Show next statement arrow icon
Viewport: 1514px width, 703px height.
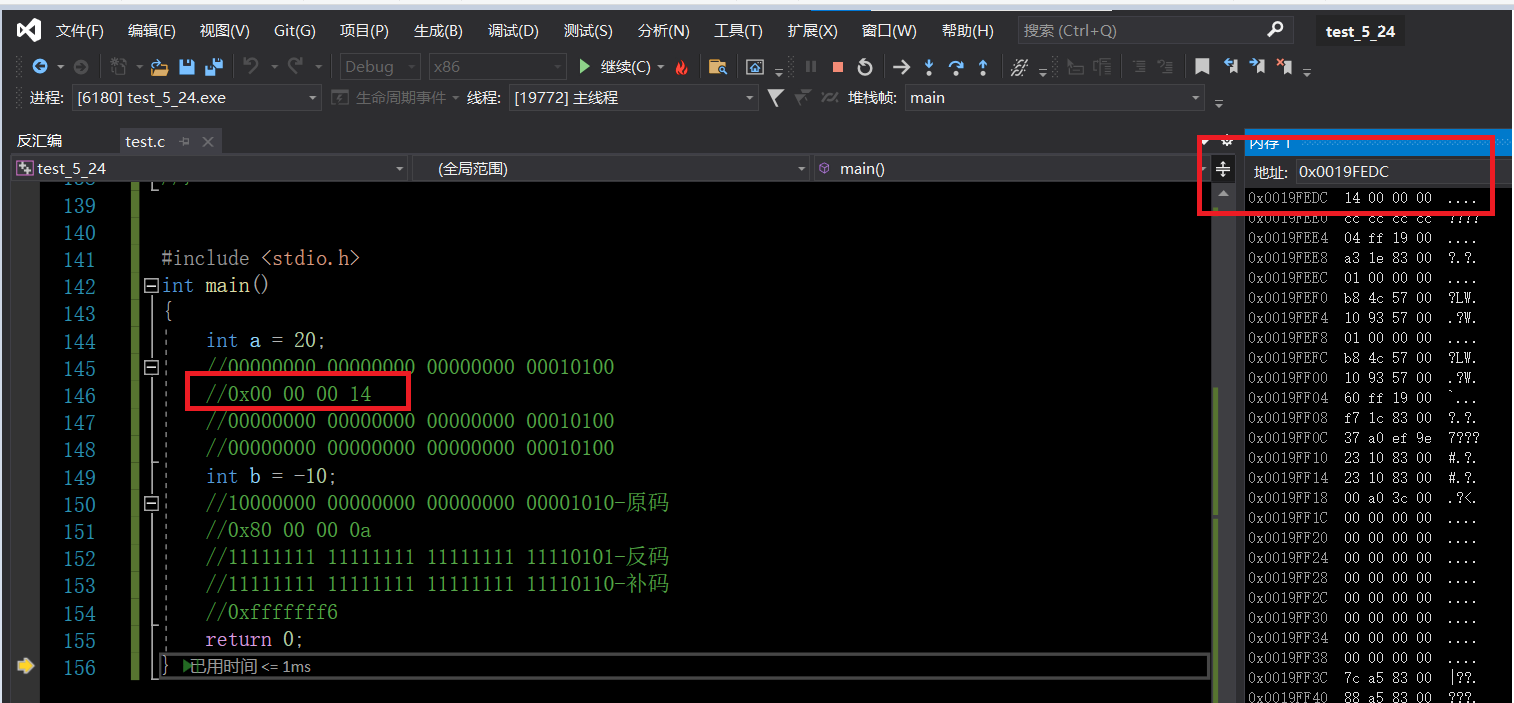pyautogui.click(x=902, y=67)
